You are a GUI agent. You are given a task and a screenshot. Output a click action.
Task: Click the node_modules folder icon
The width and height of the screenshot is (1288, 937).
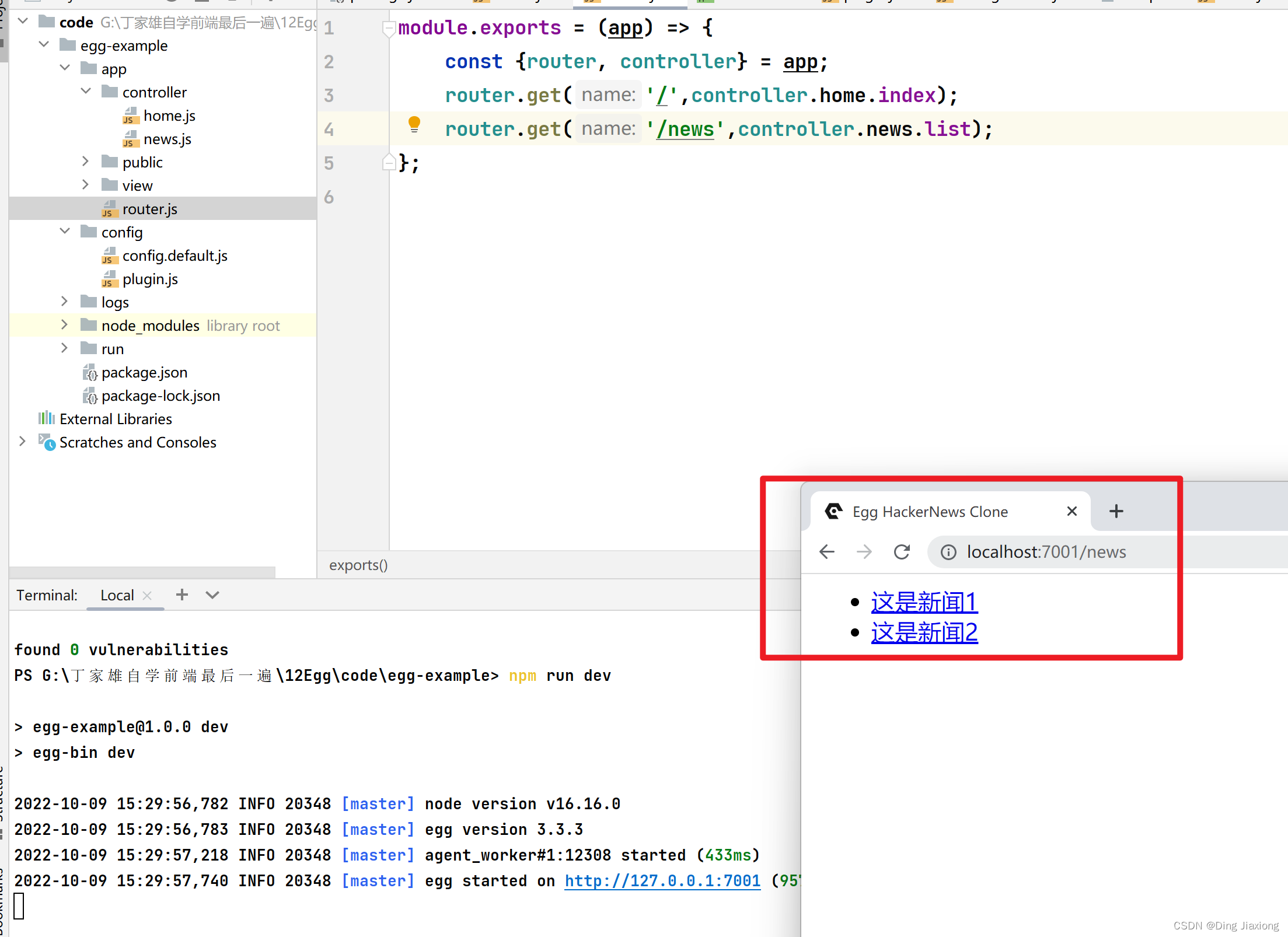click(89, 324)
